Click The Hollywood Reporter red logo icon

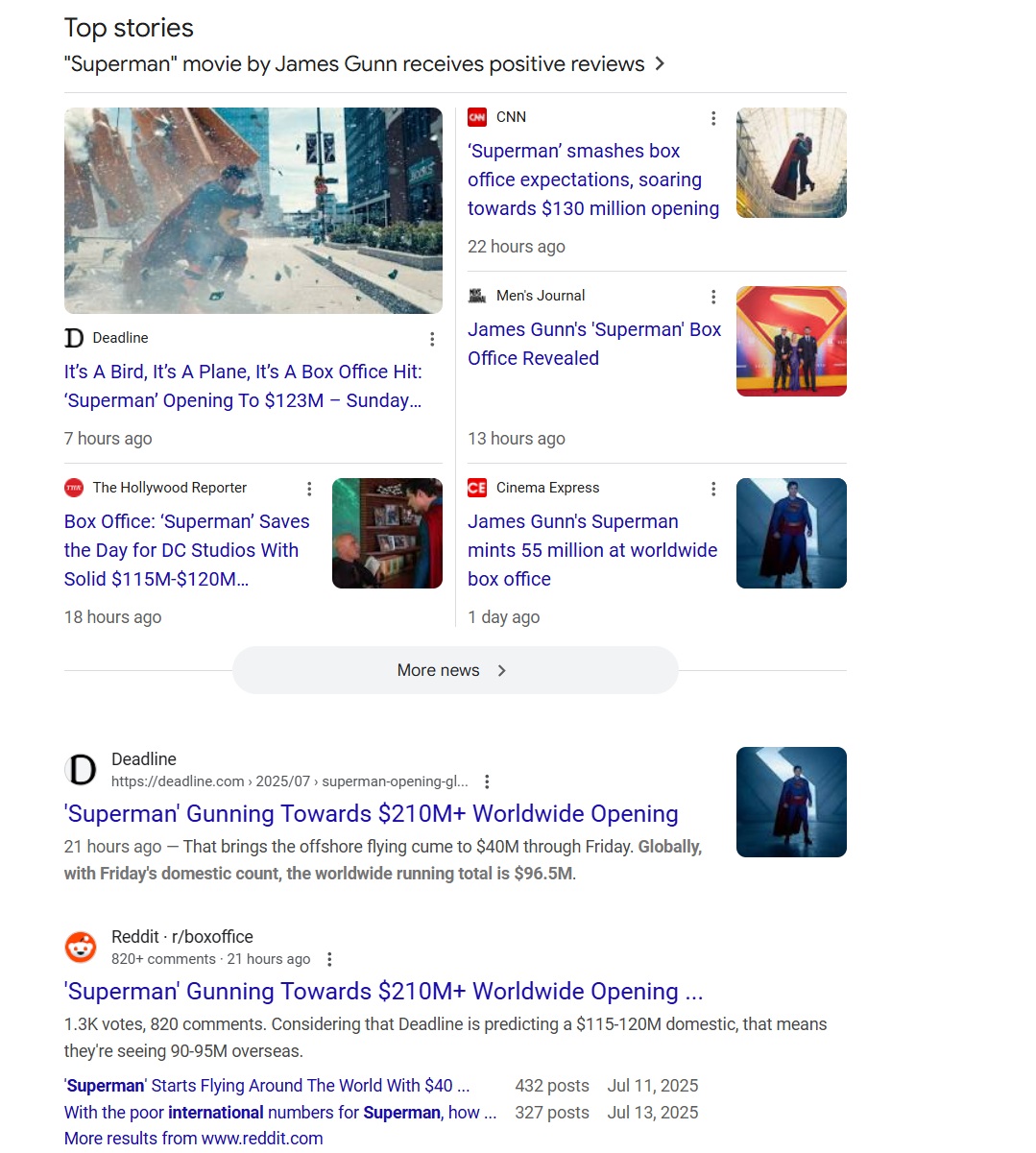pyautogui.click(x=74, y=488)
